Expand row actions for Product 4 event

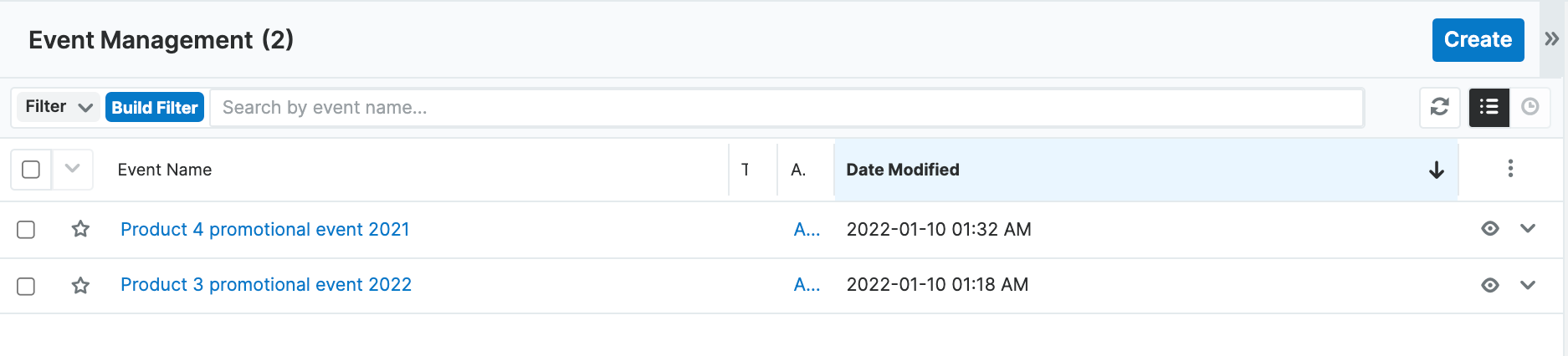[x=1528, y=229]
